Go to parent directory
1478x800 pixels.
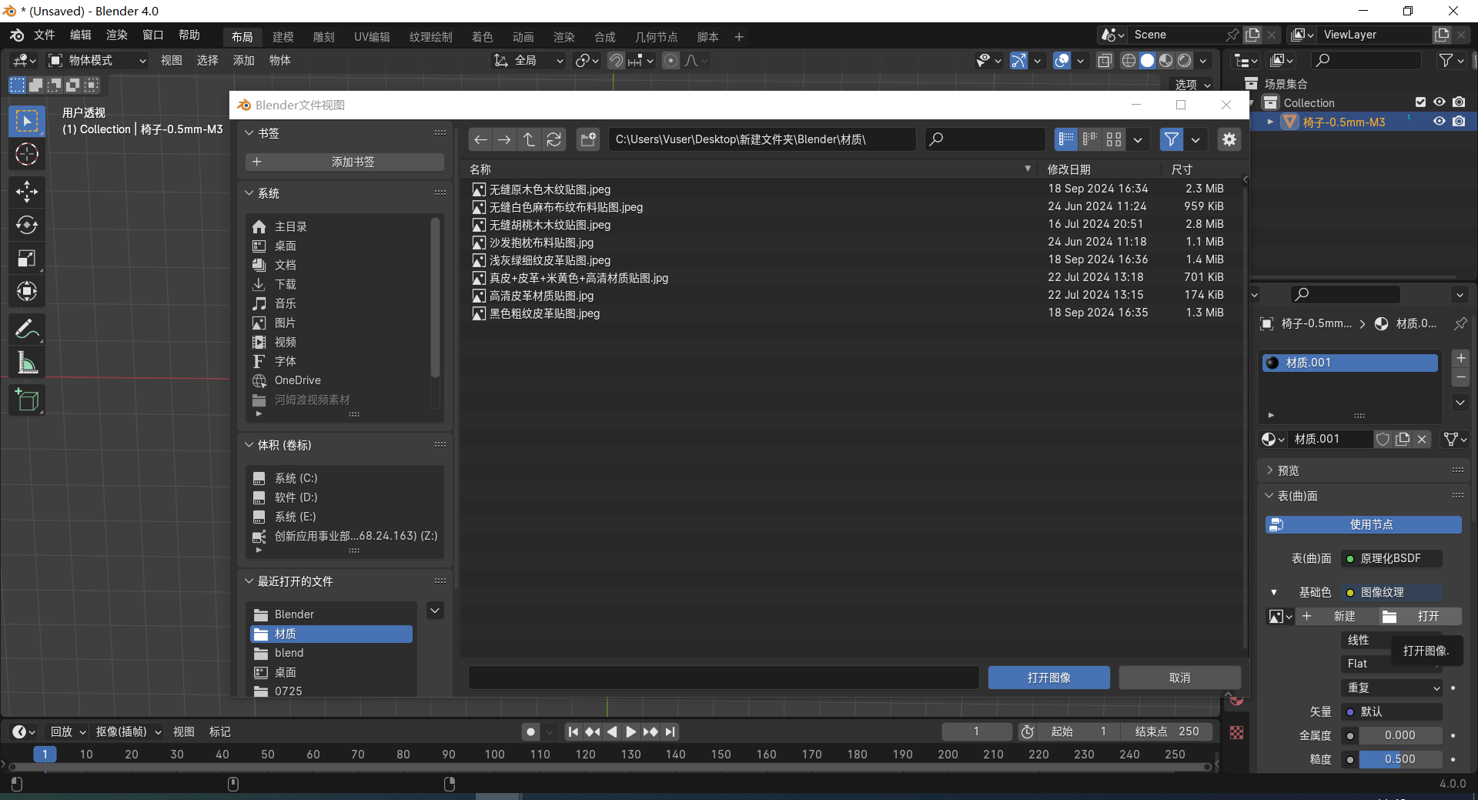coord(529,140)
